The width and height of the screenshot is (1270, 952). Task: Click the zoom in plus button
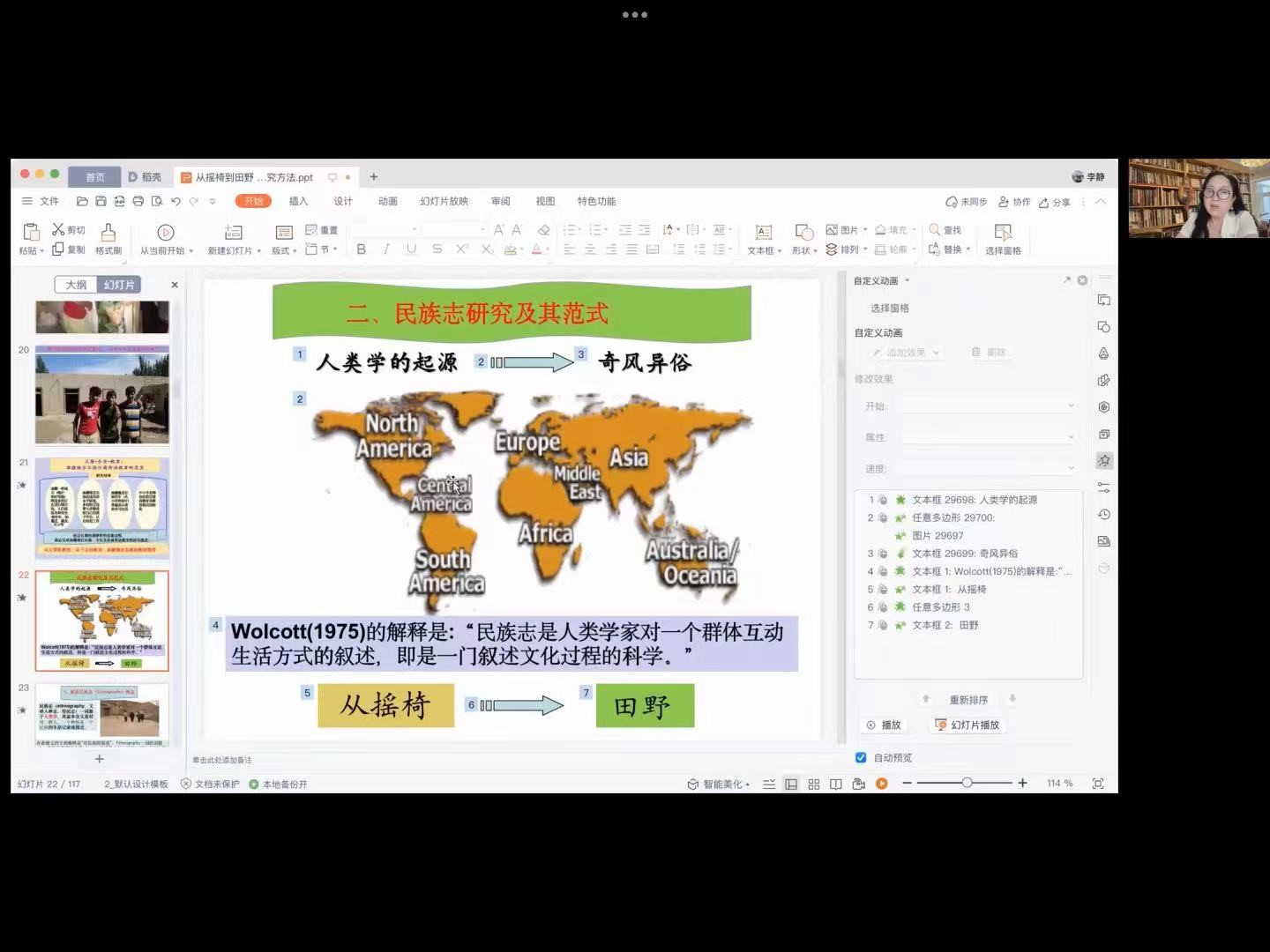click(x=1023, y=783)
